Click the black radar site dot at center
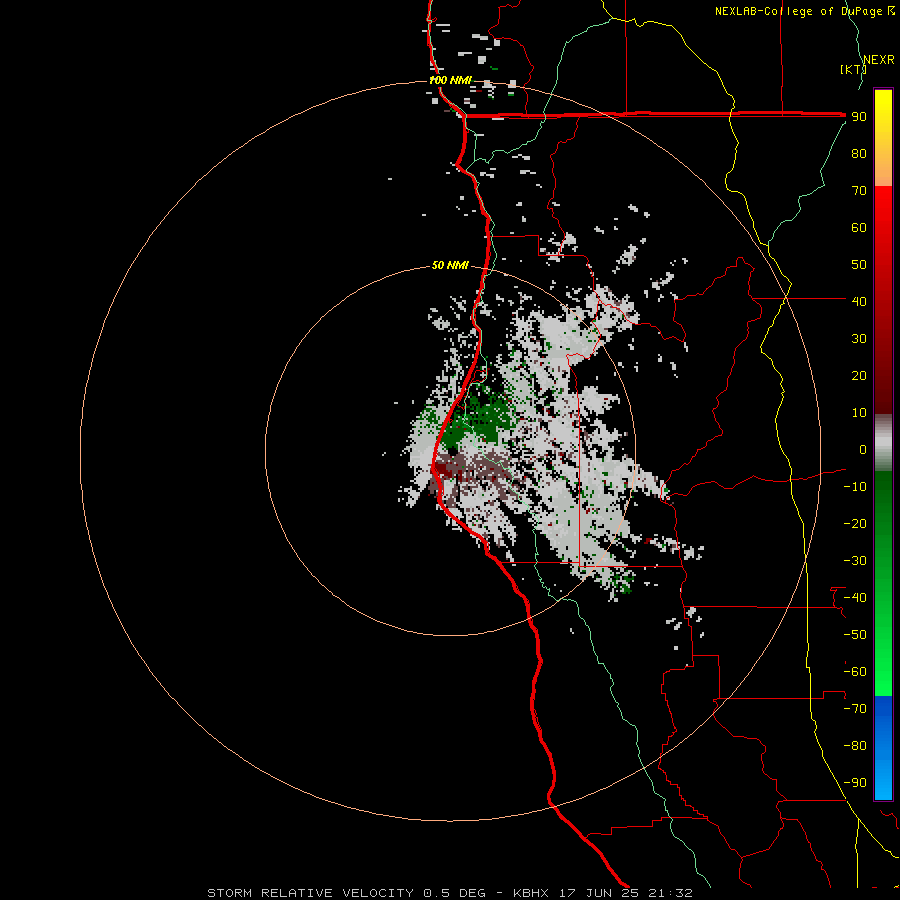The width and height of the screenshot is (900, 900). pos(452,451)
